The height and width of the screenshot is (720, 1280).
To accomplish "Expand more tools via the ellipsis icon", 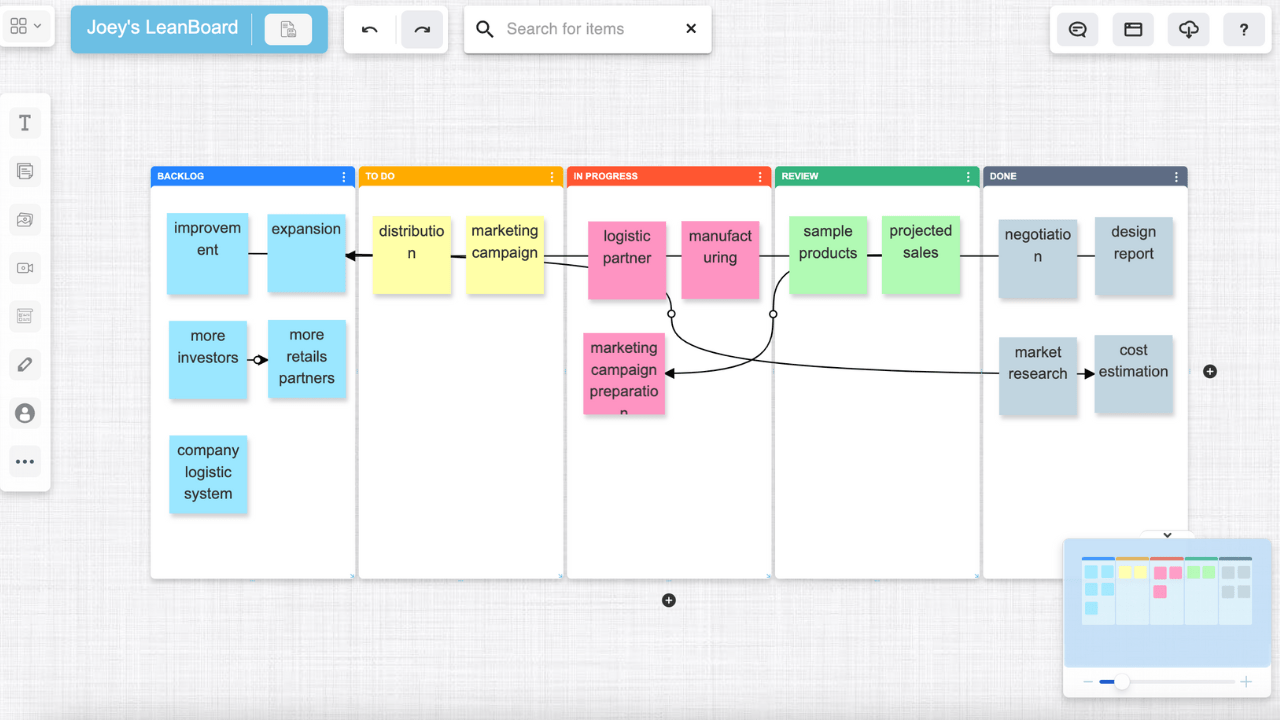I will click(24, 461).
